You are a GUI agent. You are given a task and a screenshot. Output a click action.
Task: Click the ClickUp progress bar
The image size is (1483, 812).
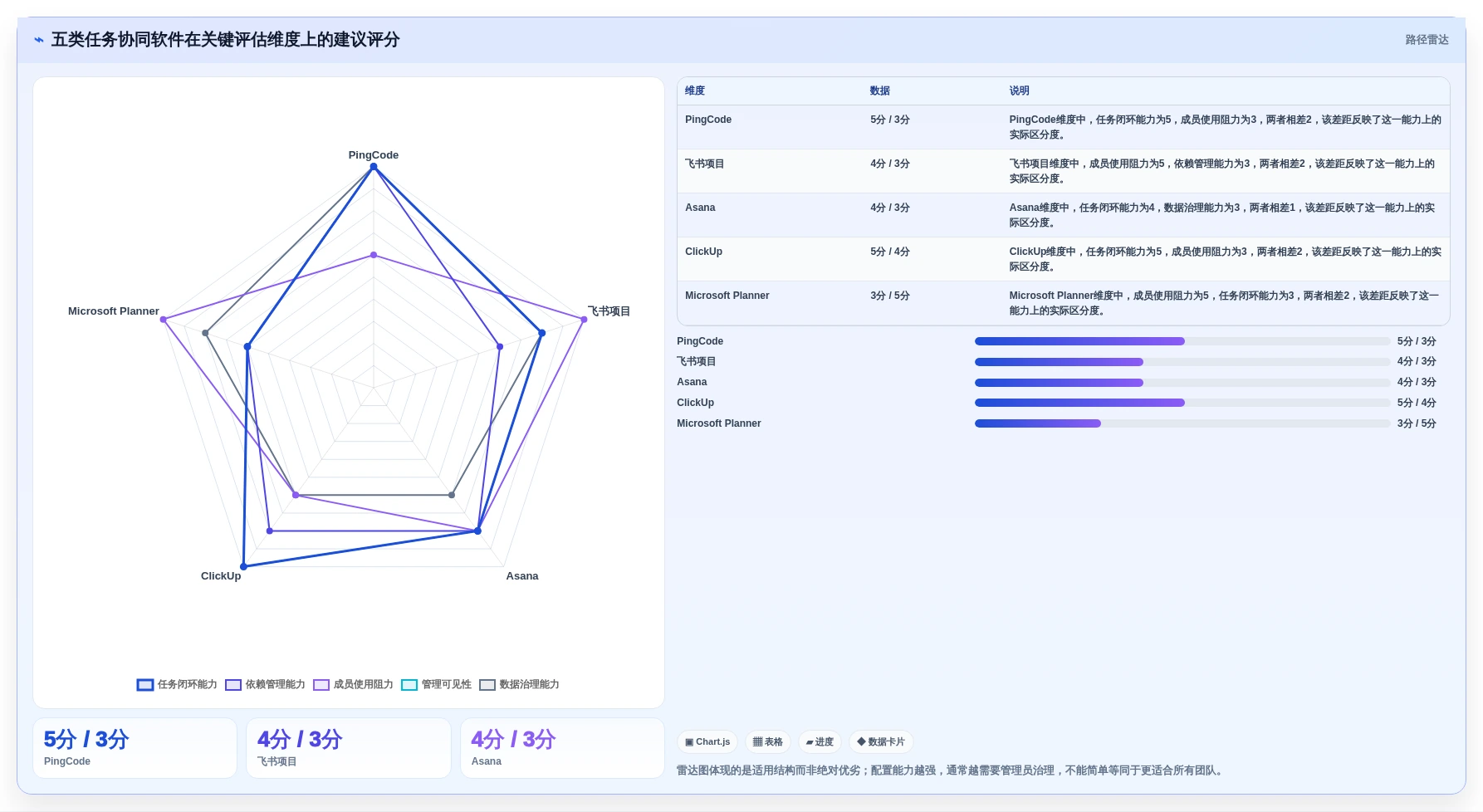click(1182, 403)
